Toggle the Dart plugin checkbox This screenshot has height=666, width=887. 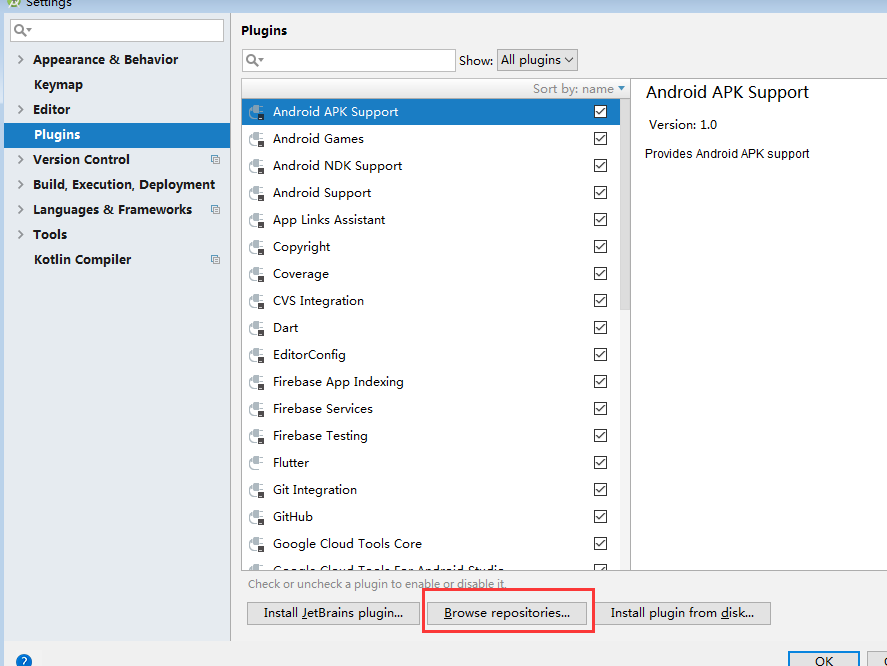point(600,328)
